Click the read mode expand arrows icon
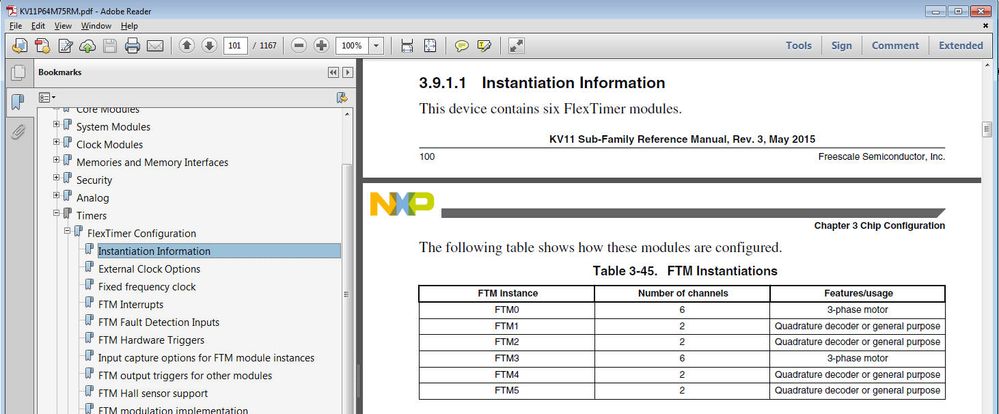Image resolution: width=999 pixels, height=414 pixels. [x=516, y=45]
